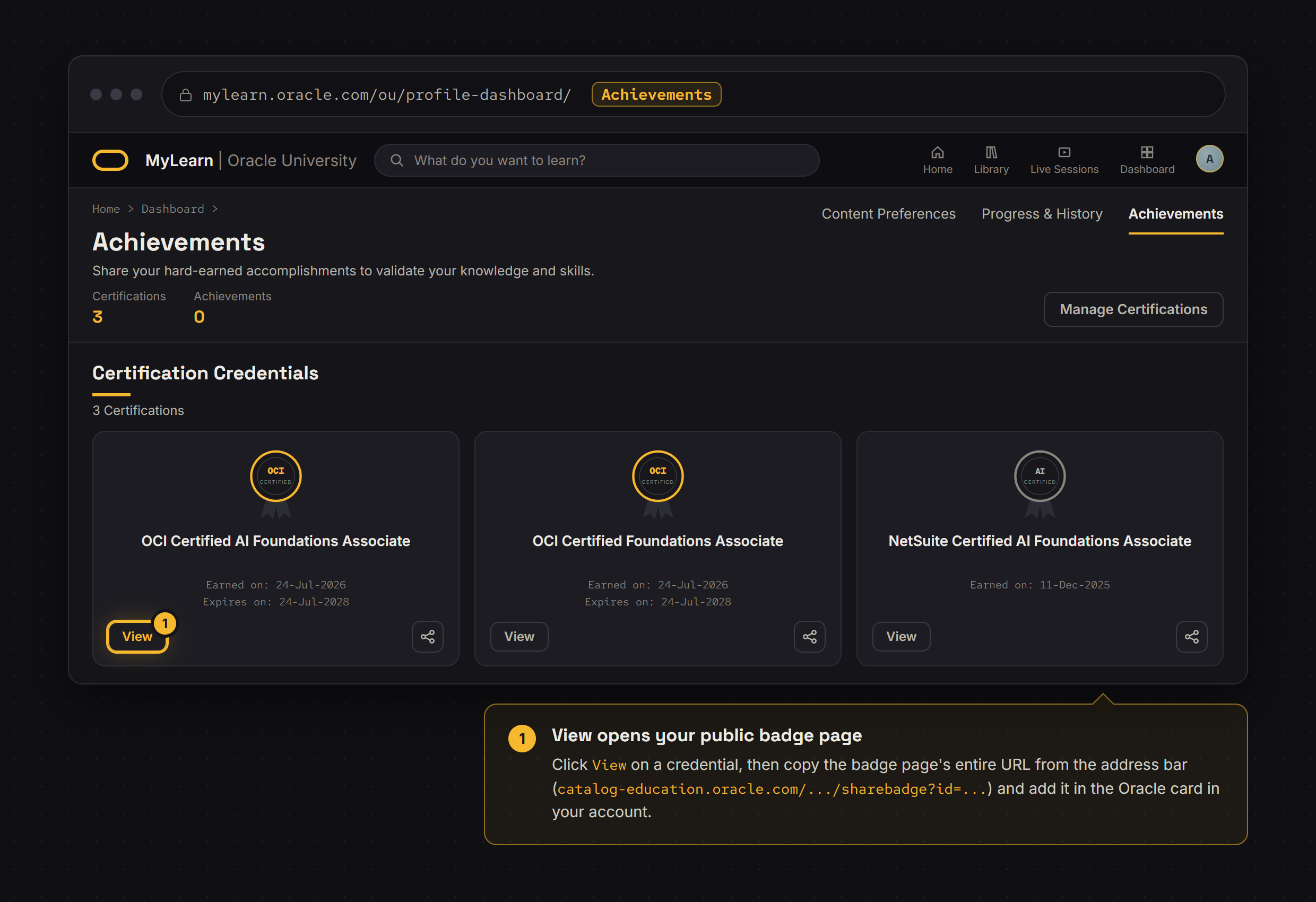Click the browser URL address bar
Screen dimensions: 1316x902
point(693,94)
